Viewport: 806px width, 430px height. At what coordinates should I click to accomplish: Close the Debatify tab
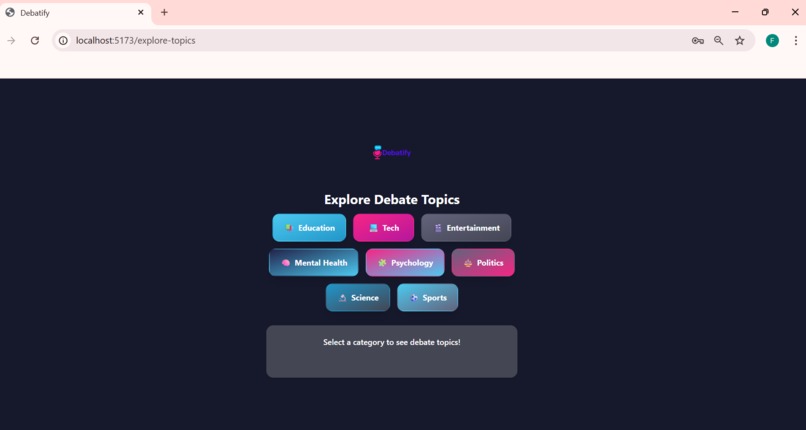(x=140, y=12)
